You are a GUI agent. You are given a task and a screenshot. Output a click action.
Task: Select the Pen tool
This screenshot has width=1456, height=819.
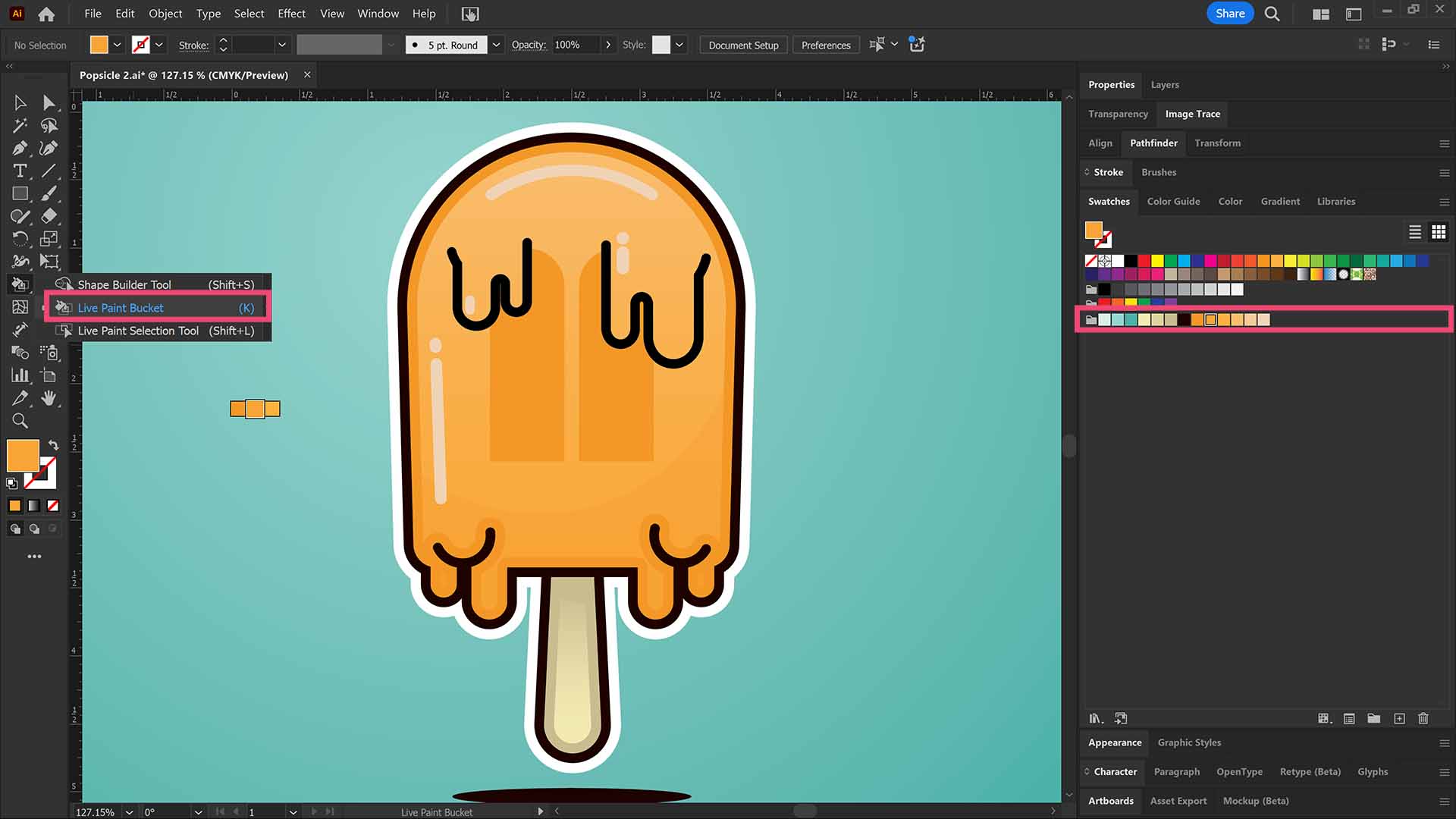point(20,148)
